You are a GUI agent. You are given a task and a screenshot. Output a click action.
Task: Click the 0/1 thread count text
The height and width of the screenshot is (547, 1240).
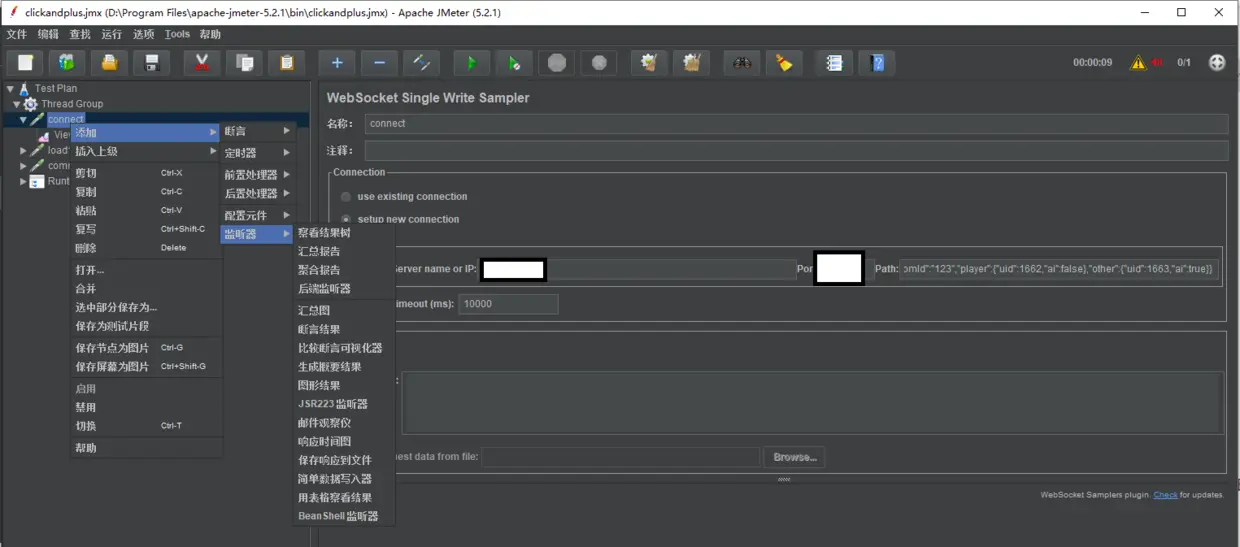[1184, 62]
